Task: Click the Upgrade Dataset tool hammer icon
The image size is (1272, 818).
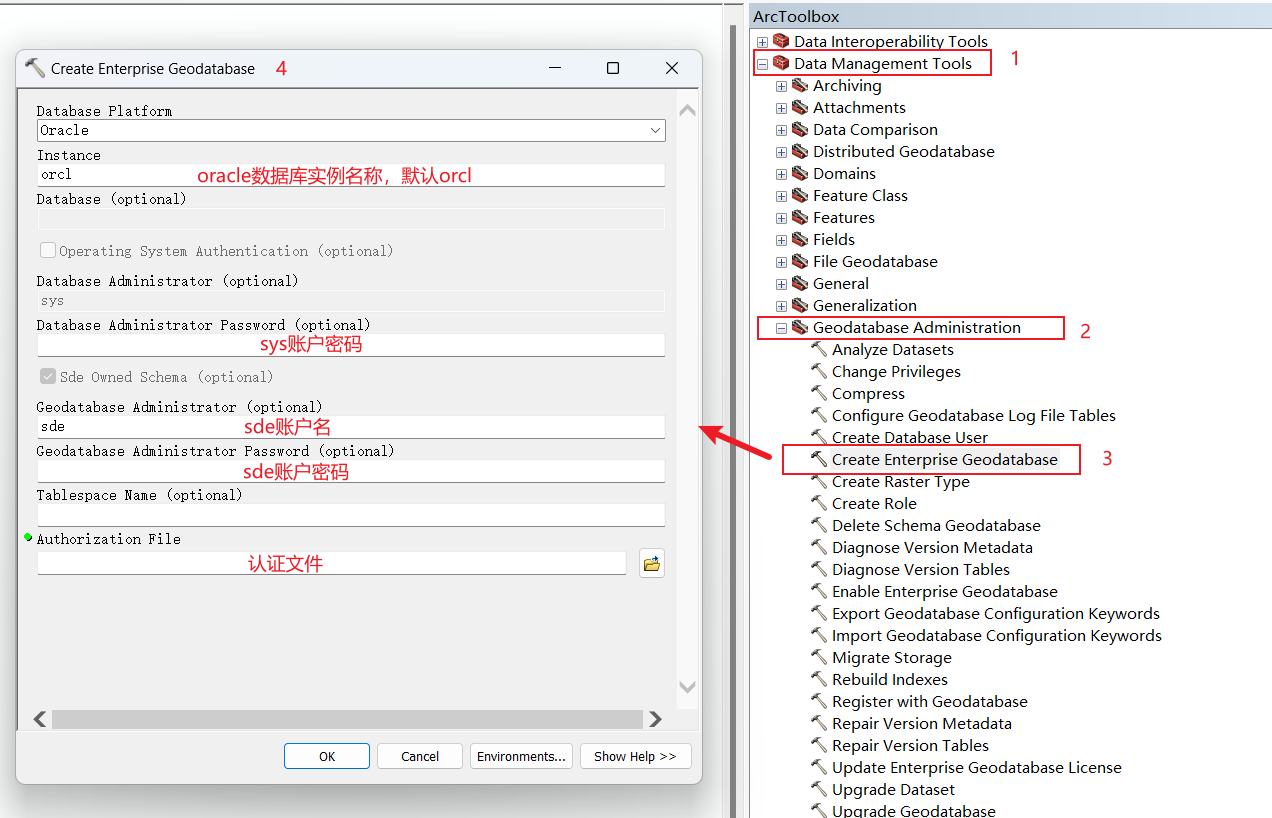Action: (x=819, y=789)
